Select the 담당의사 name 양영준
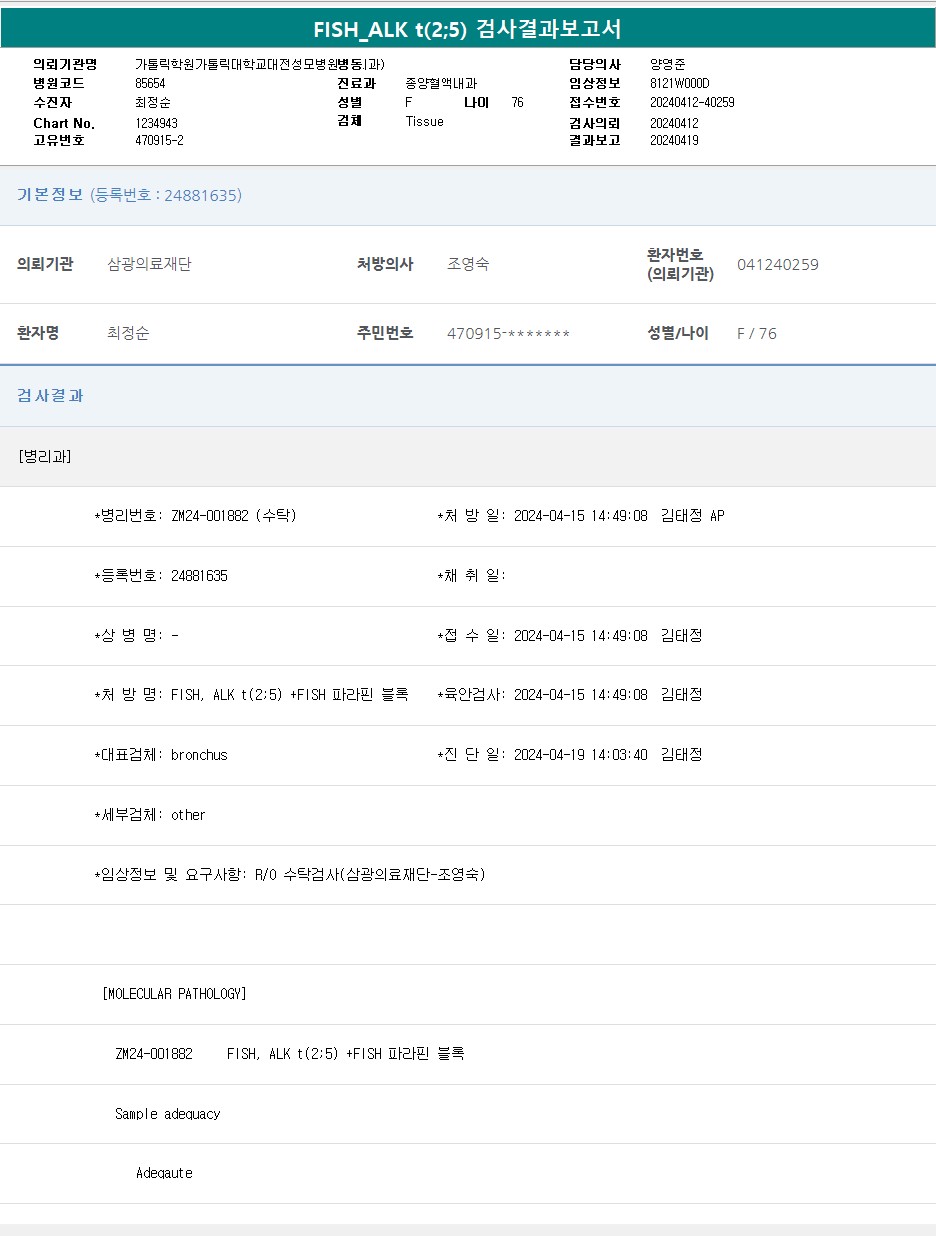The image size is (936, 1236). pyautogui.click(x=667, y=64)
